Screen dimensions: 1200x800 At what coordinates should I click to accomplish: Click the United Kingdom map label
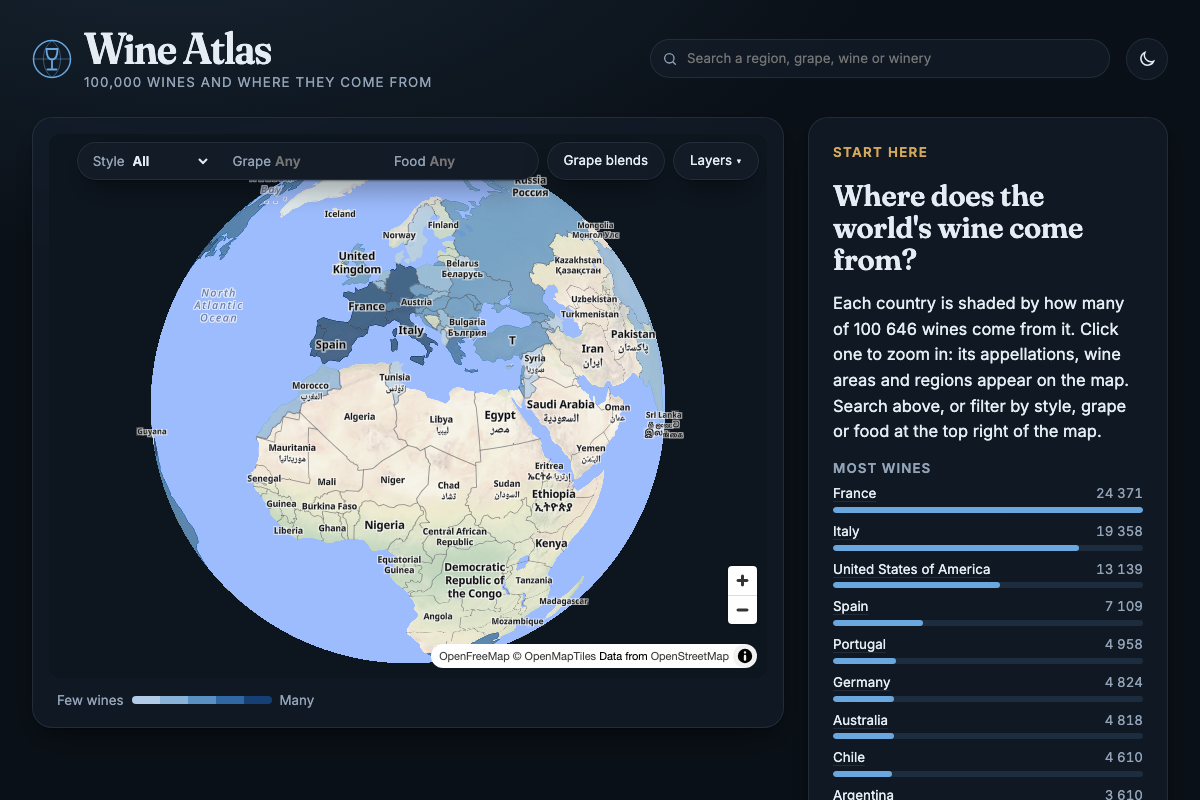point(357,262)
